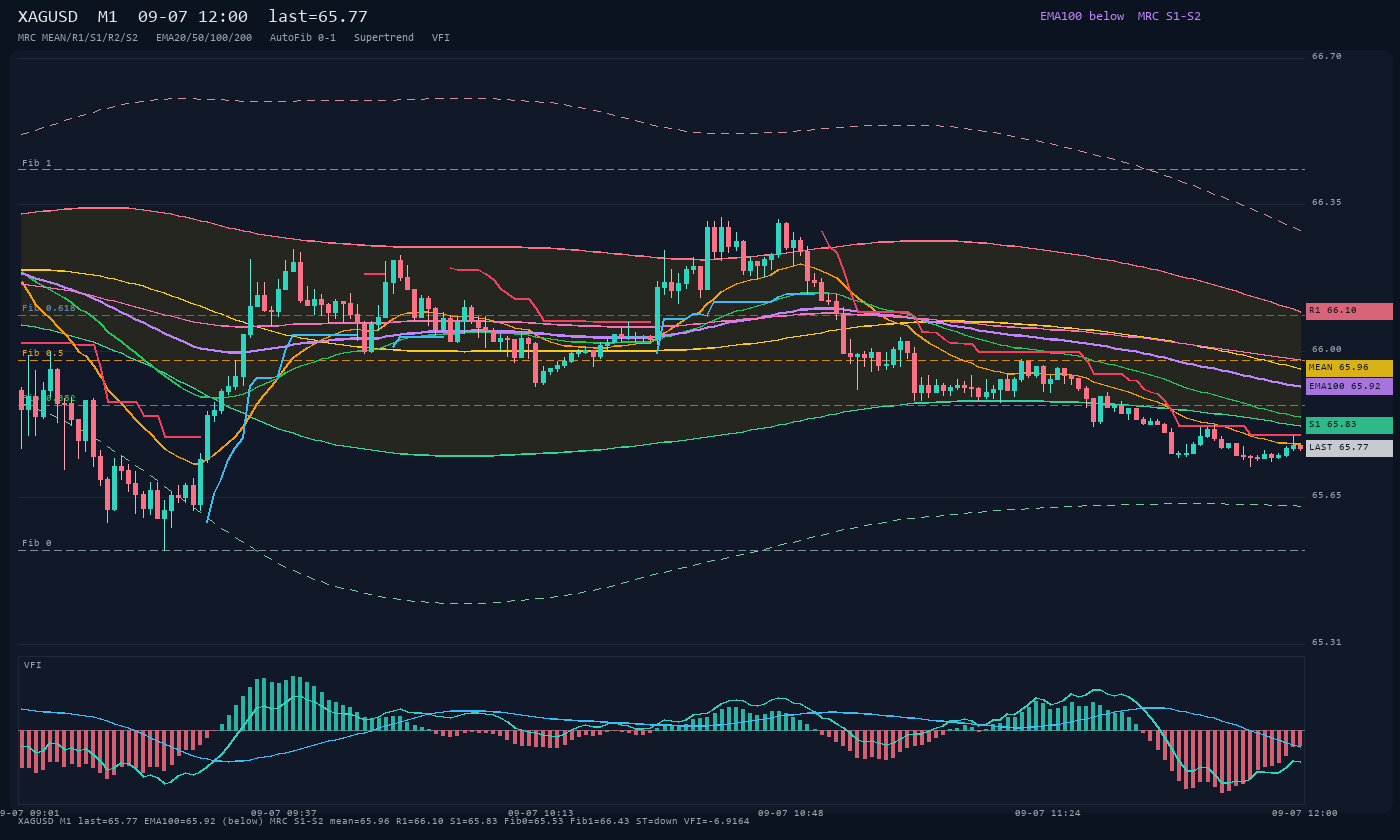The height and width of the screenshot is (840, 1400).
Task: Select the 'VFI' legend entry in the header
Action: 441,37
